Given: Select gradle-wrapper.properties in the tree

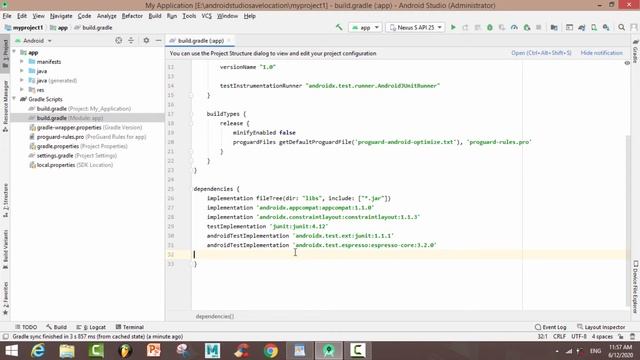Looking at the screenshot, I should click(85, 127).
